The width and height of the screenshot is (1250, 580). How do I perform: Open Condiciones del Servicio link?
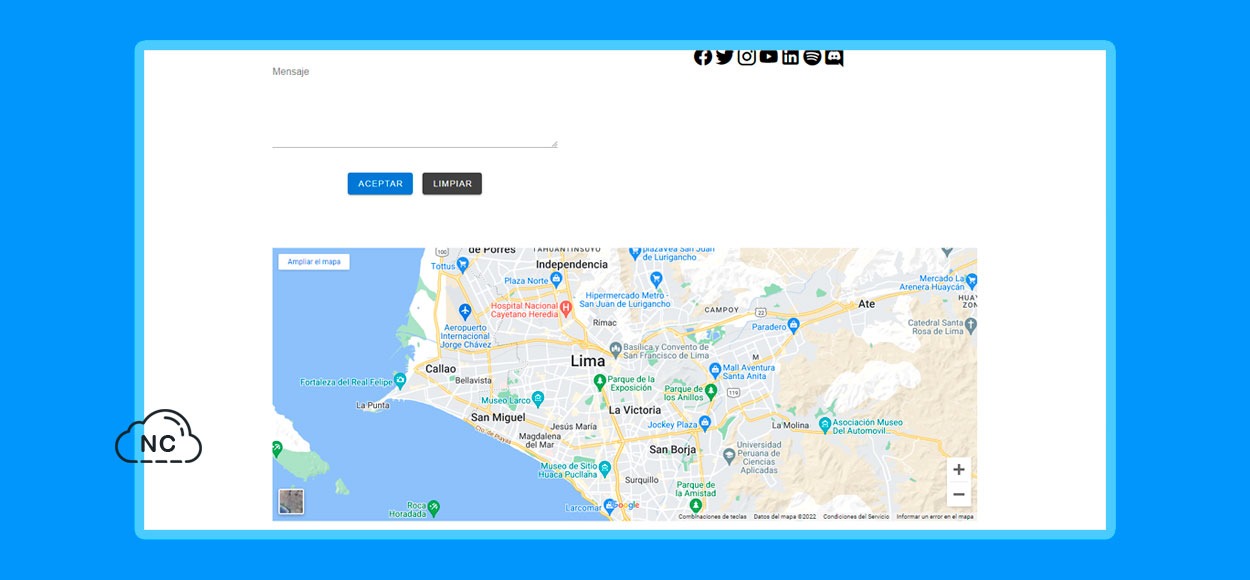pos(856,517)
